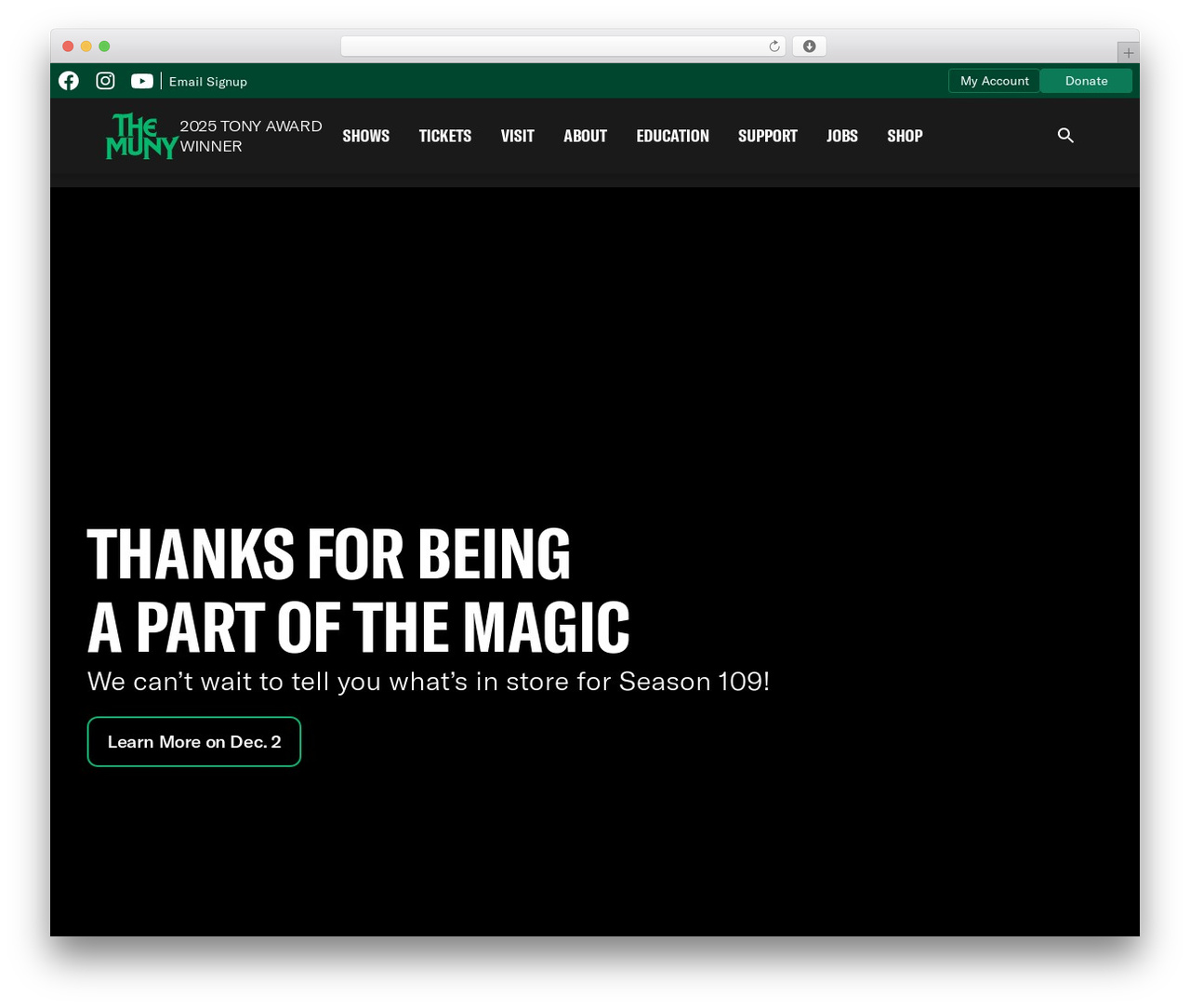Click Learn More on Dec. 2 button

pos(194,742)
